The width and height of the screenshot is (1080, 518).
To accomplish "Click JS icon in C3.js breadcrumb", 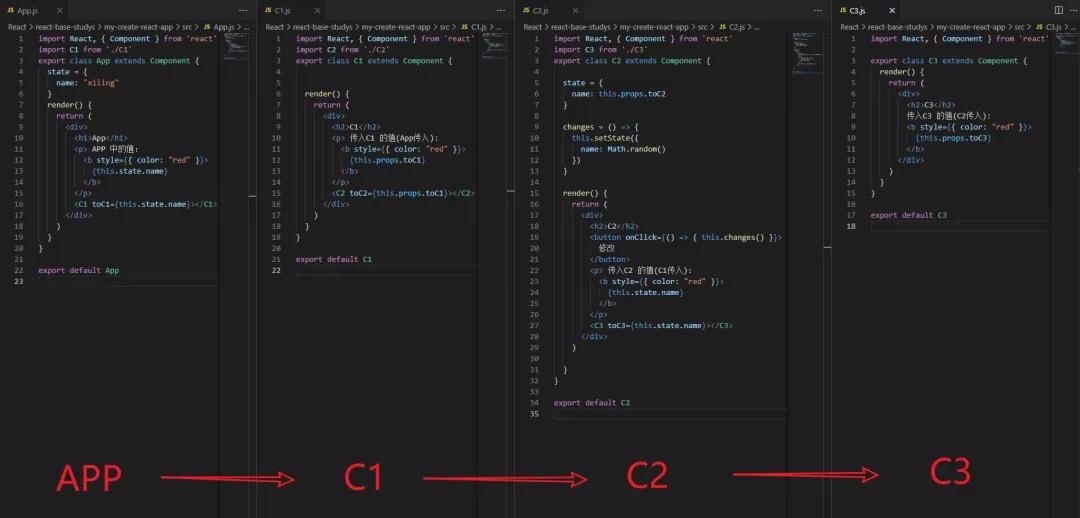I will pyautogui.click(x=1039, y=27).
